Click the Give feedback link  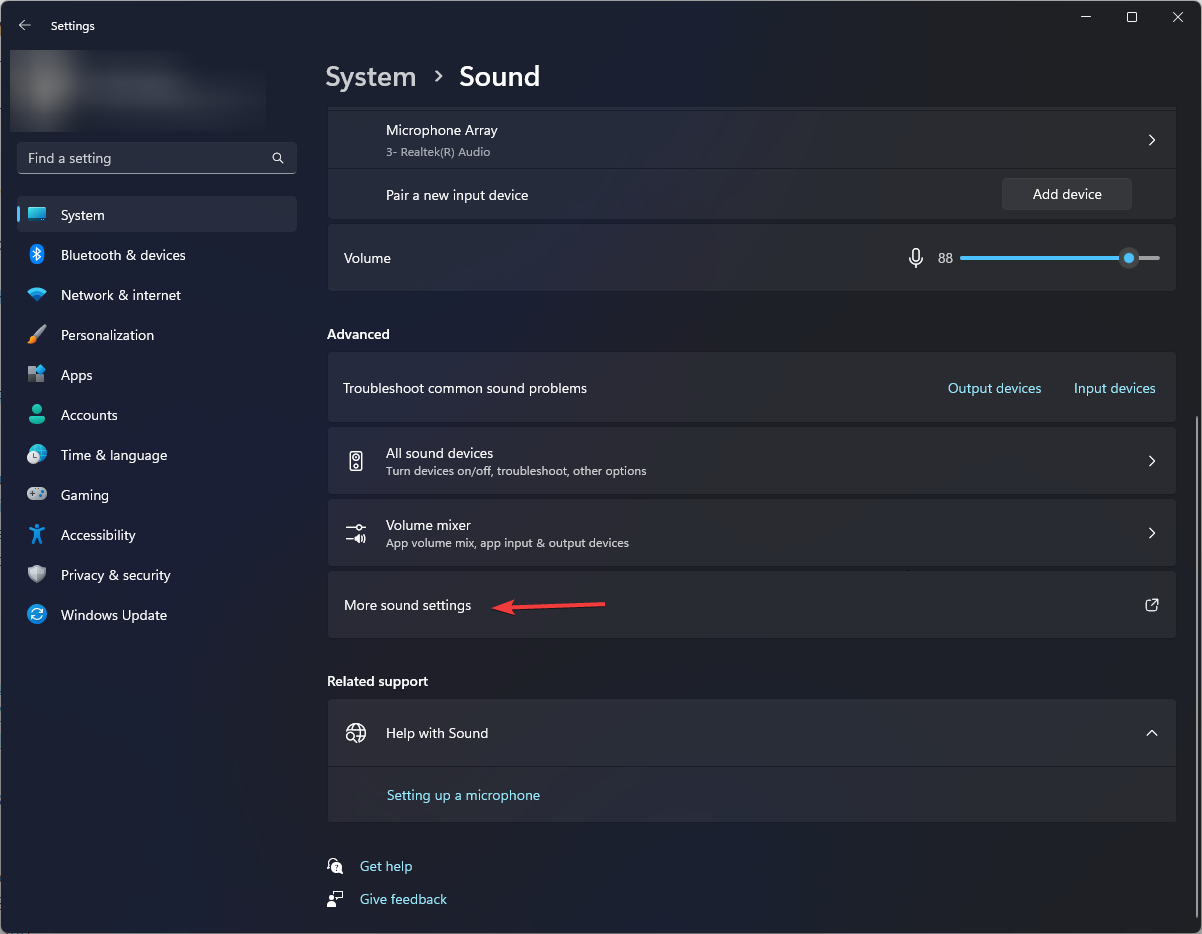pyautogui.click(x=403, y=899)
